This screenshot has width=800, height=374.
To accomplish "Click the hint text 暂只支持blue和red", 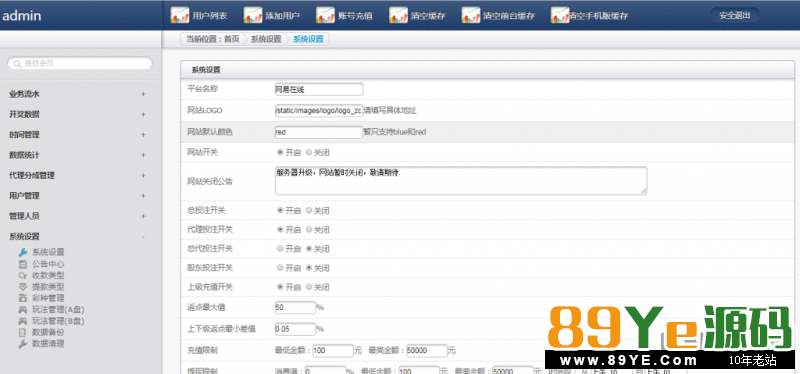I will [x=394, y=132].
